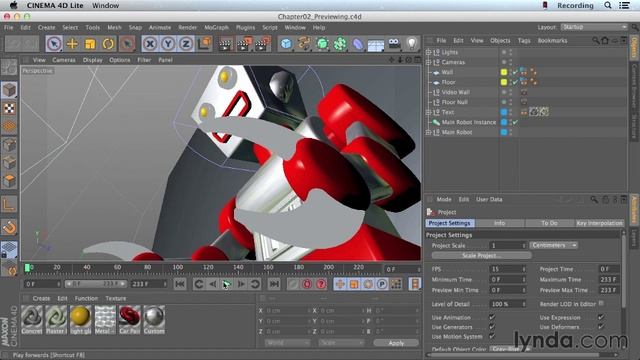Open the deformer objects icon
Screen dimensions: 640x360
coord(358,44)
